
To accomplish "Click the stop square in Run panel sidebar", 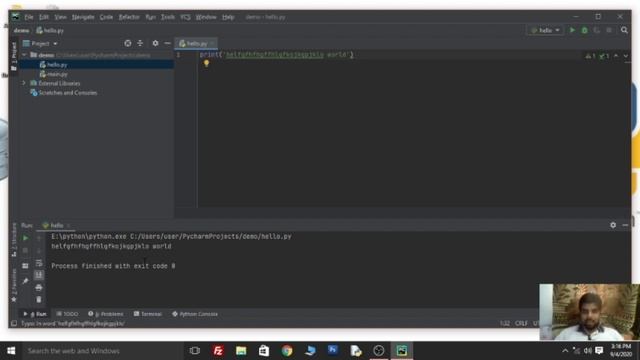I will pyautogui.click(x=25, y=250).
